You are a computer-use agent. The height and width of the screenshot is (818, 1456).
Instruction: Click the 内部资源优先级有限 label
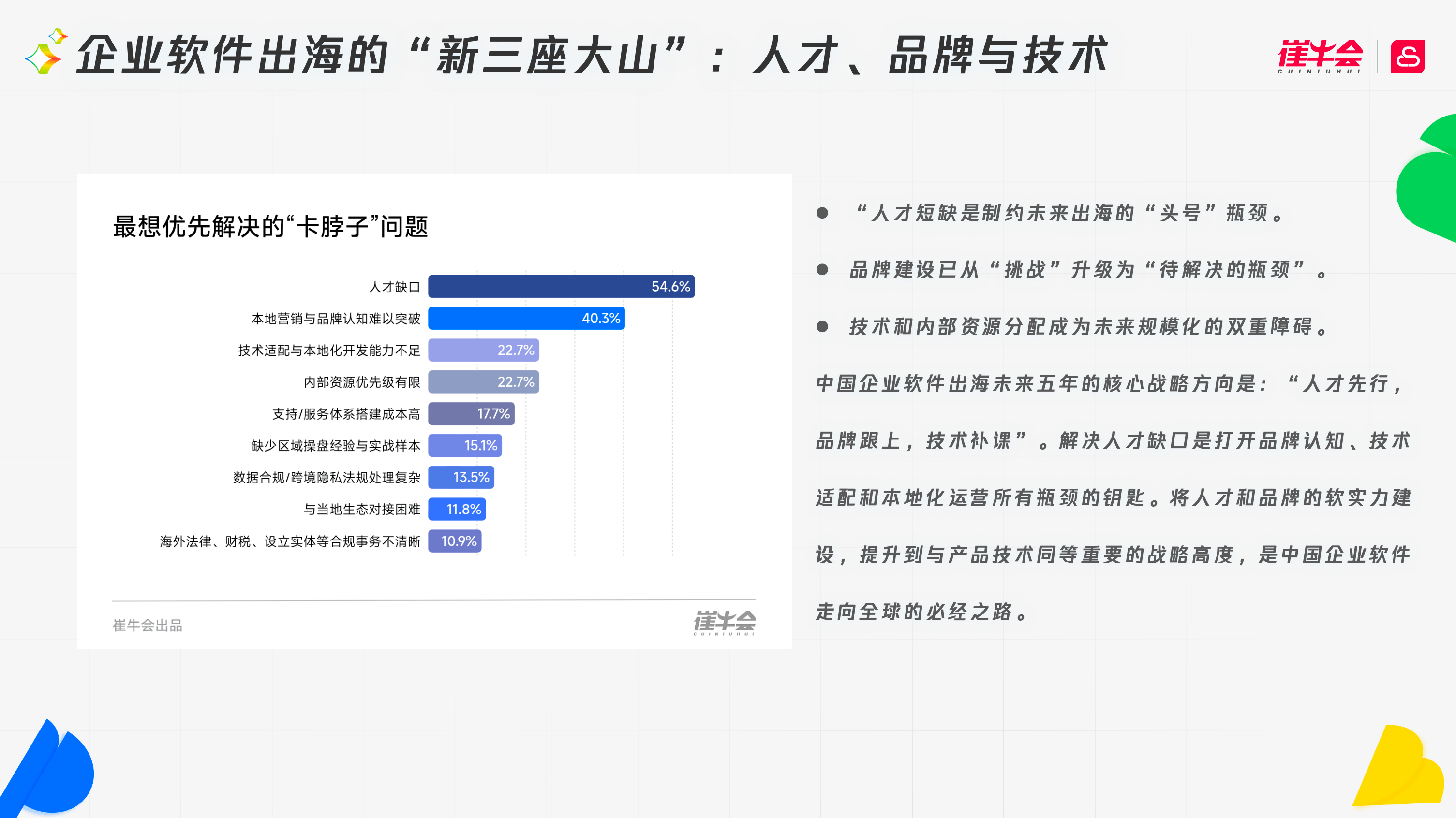coord(362,382)
